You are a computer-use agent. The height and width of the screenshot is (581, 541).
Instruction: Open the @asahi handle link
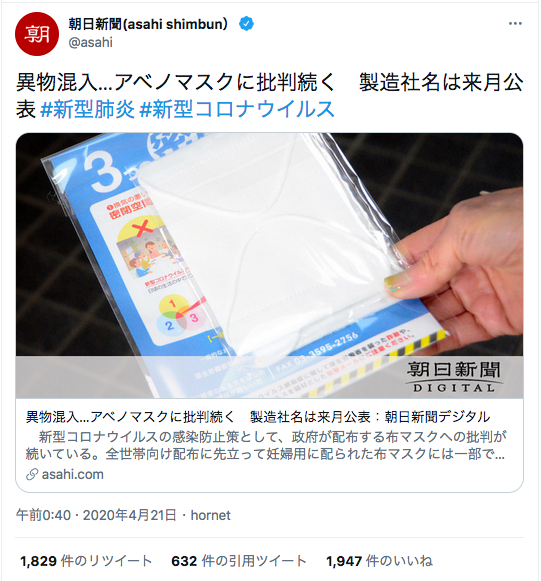(x=90, y=42)
